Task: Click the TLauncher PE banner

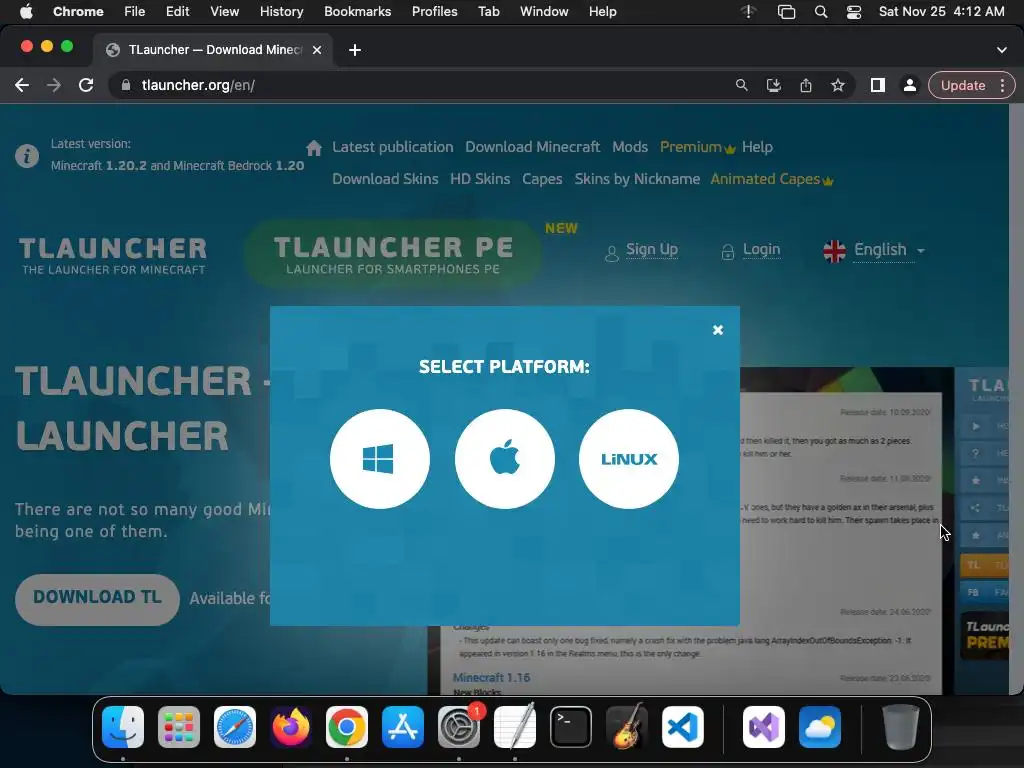Action: pos(393,255)
